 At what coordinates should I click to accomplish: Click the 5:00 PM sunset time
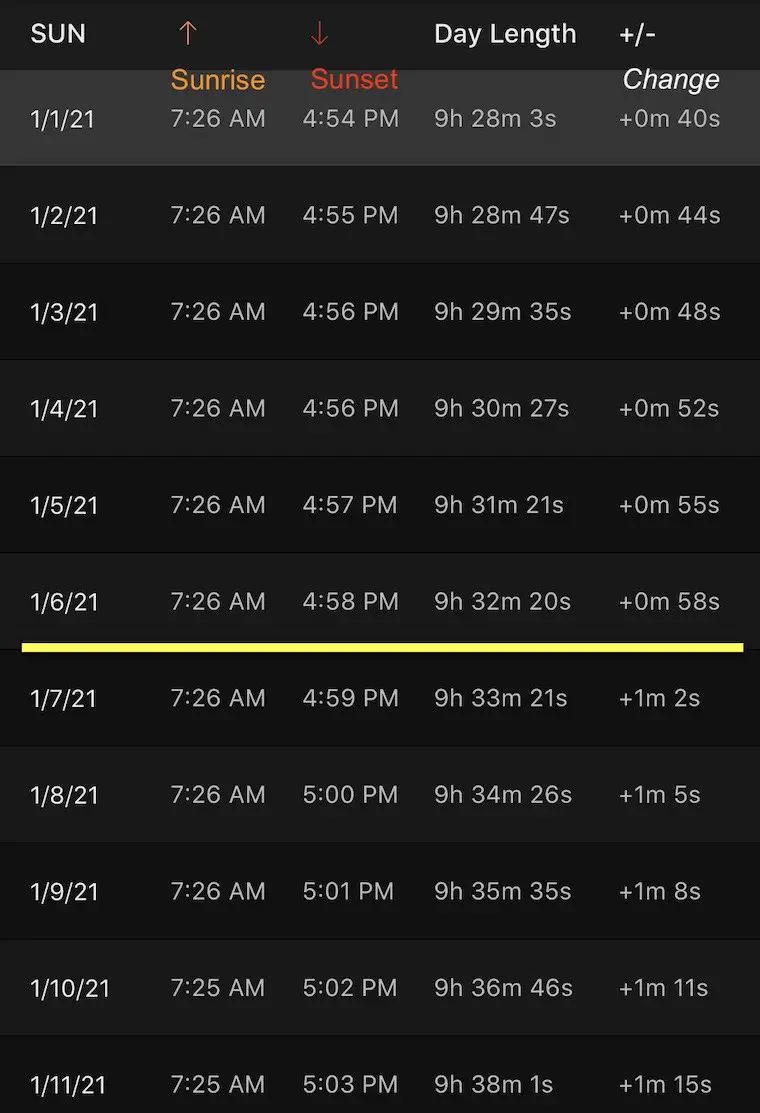[351, 794]
